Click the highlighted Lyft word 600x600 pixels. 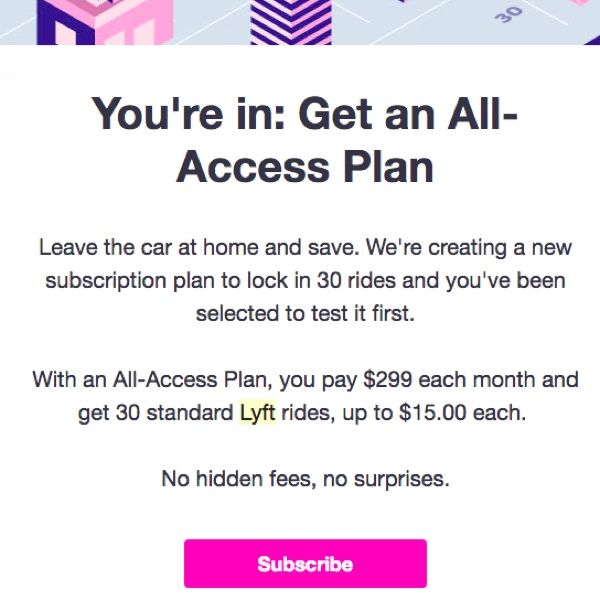pos(257,413)
